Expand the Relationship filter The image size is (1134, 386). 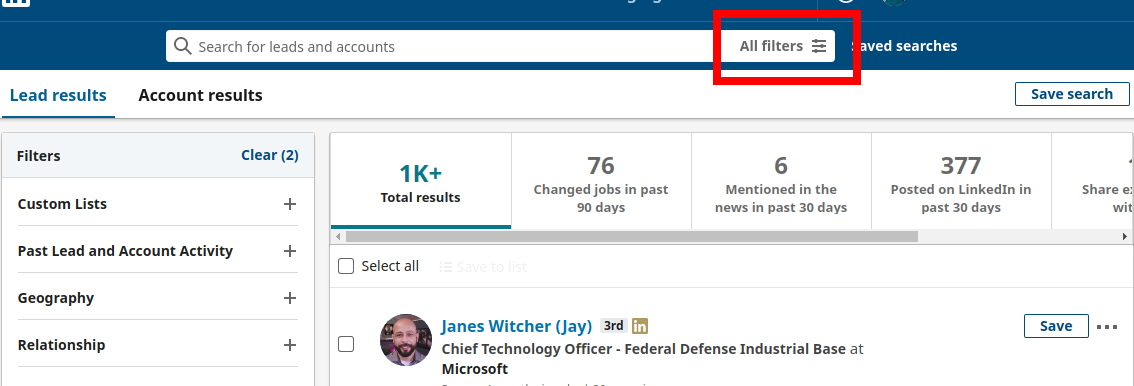(x=158, y=345)
